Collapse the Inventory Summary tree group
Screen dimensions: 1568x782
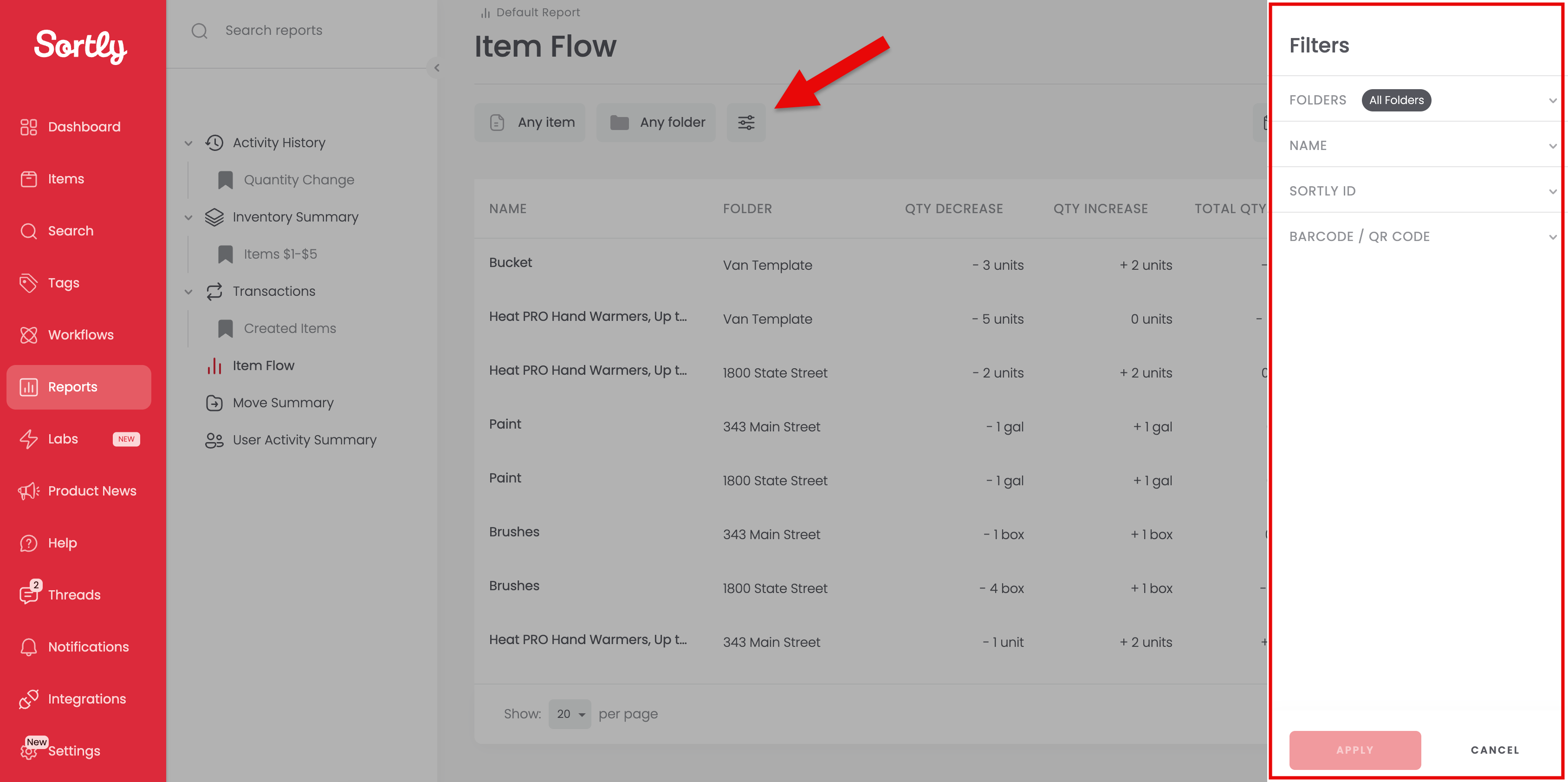click(189, 217)
